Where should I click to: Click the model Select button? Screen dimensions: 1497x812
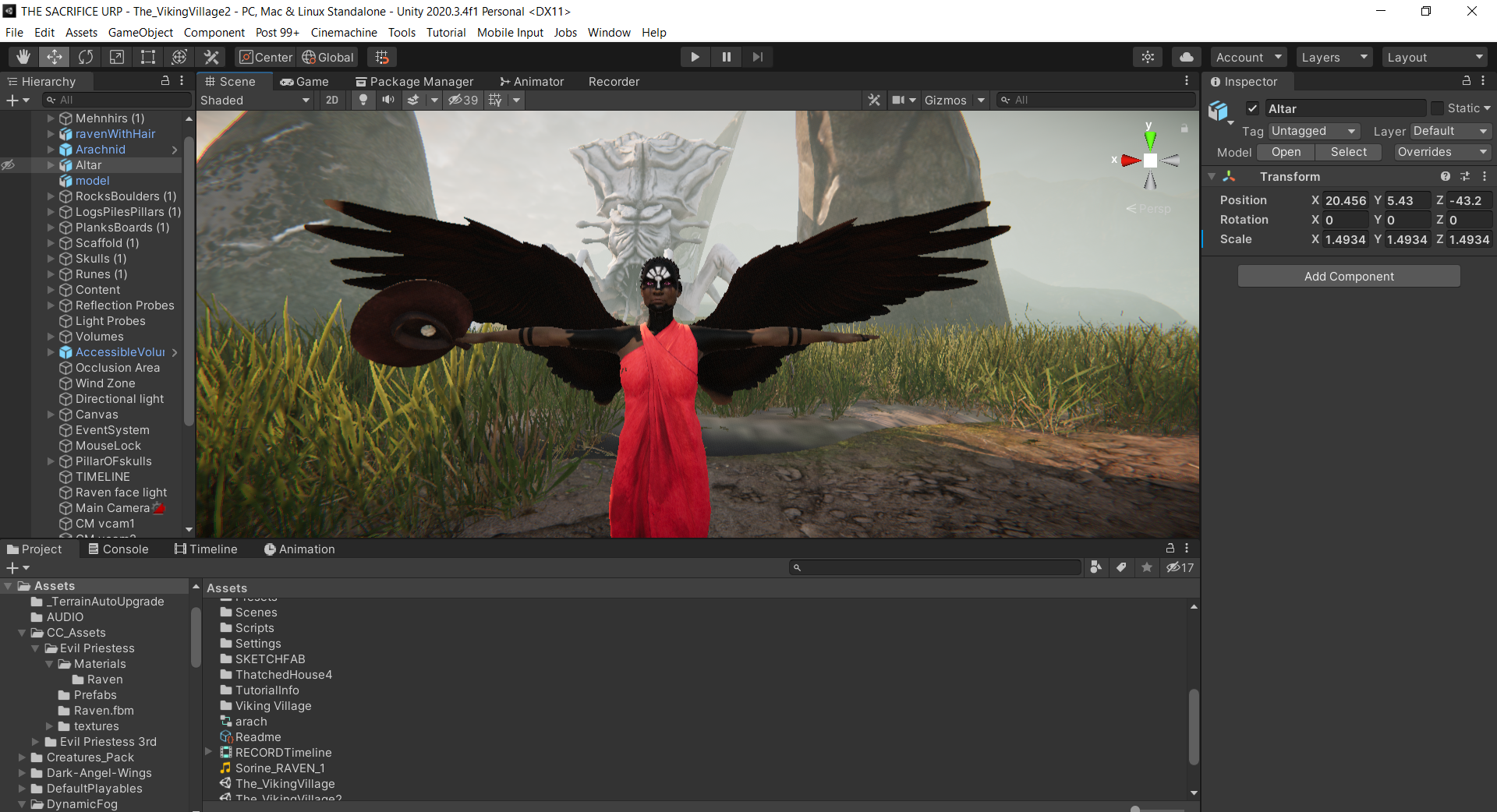coord(1348,152)
